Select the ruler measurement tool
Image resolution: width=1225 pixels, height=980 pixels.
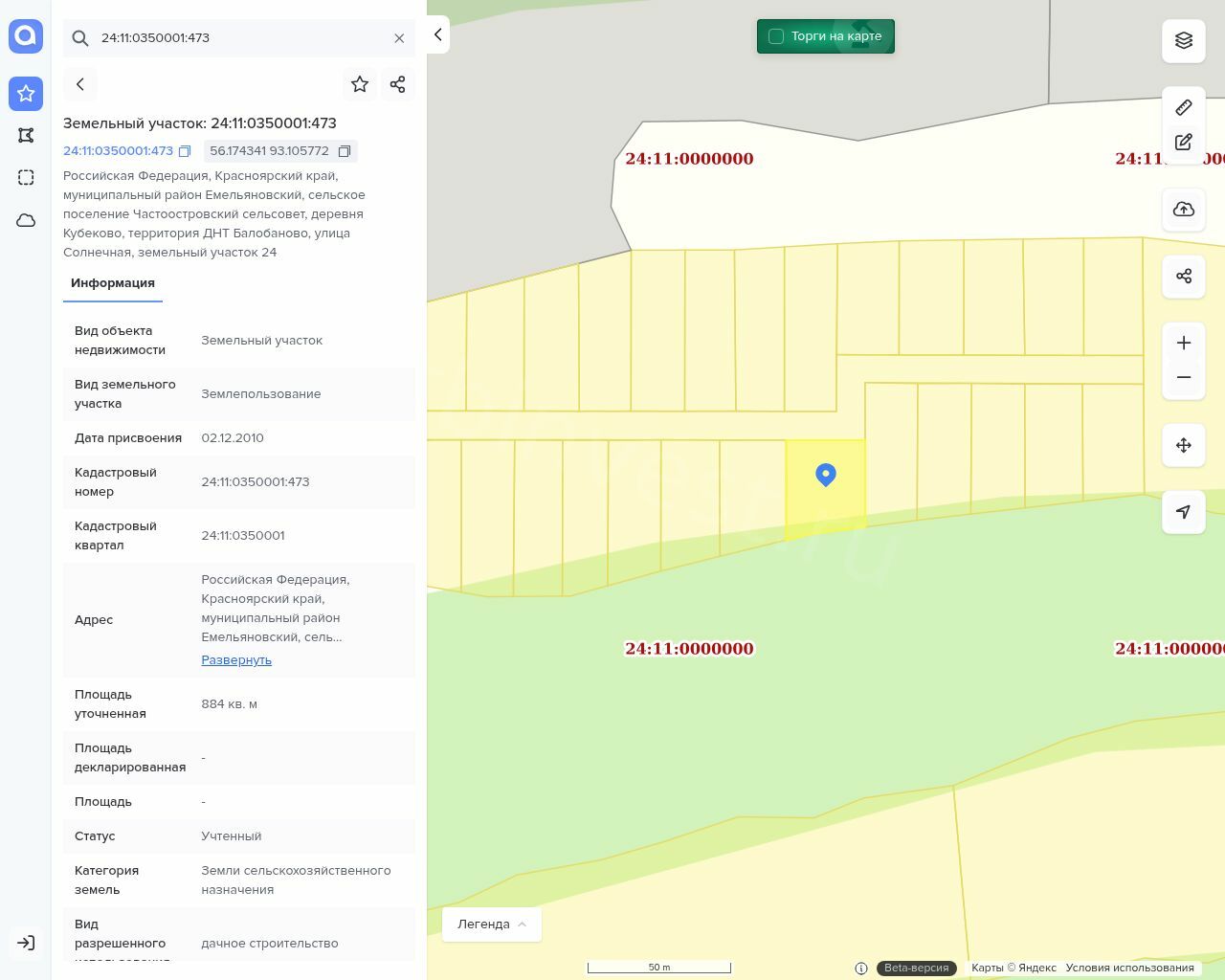tap(1184, 107)
